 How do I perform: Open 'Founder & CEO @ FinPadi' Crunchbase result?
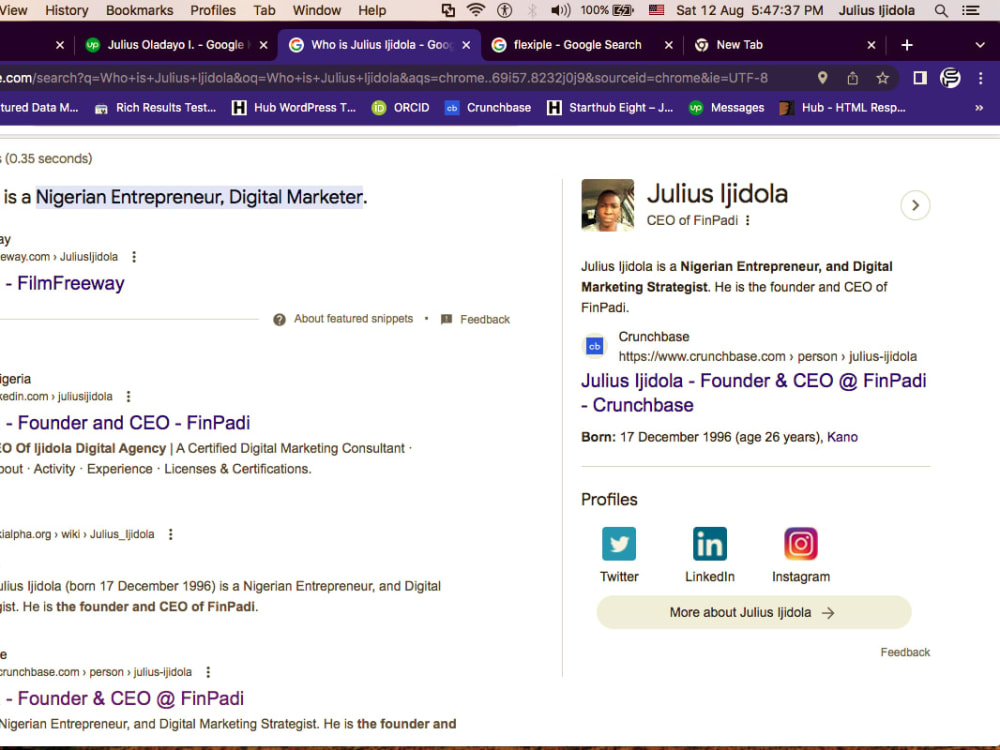coord(123,698)
